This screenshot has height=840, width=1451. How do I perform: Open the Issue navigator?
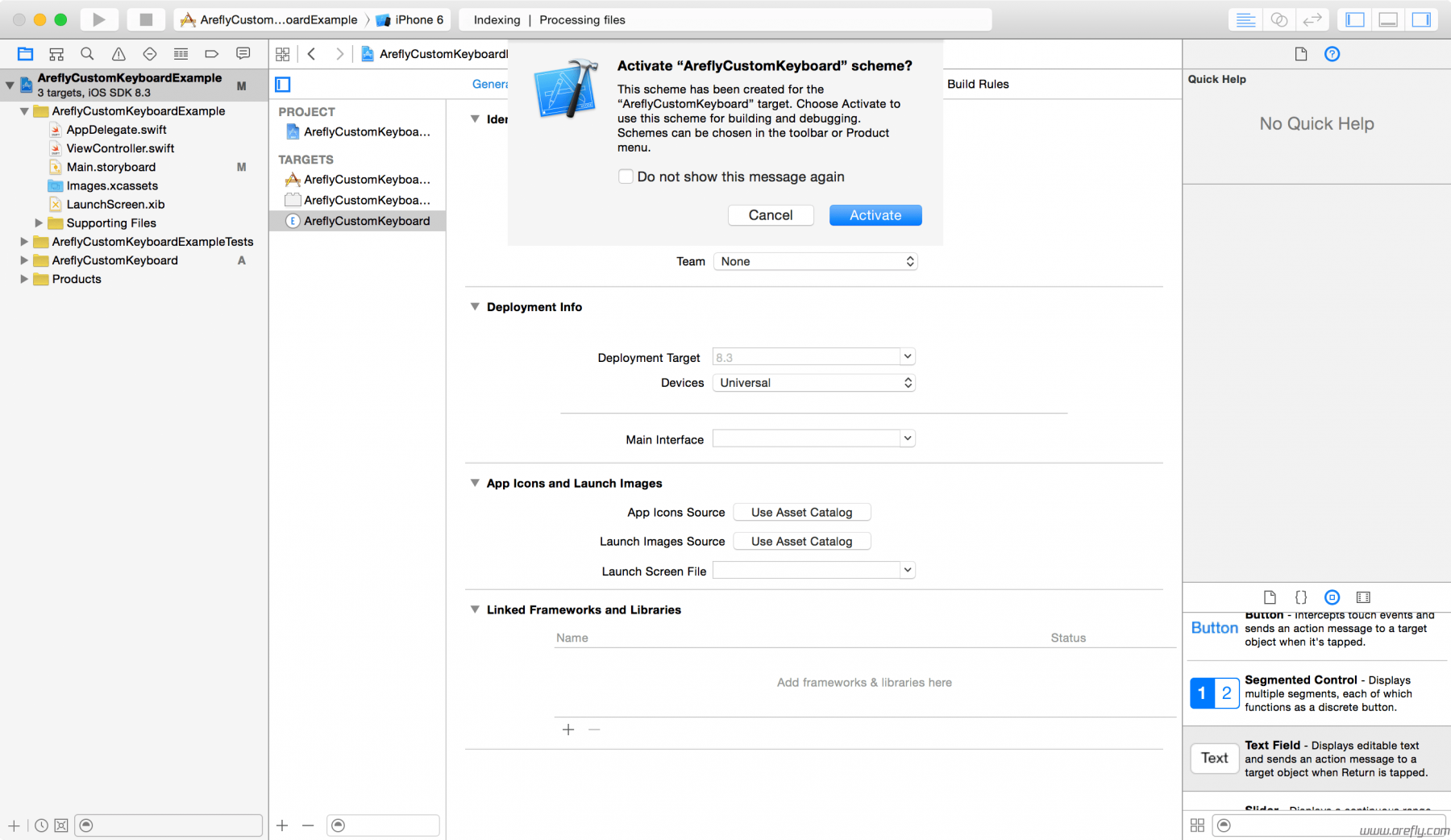(x=118, y=54)
